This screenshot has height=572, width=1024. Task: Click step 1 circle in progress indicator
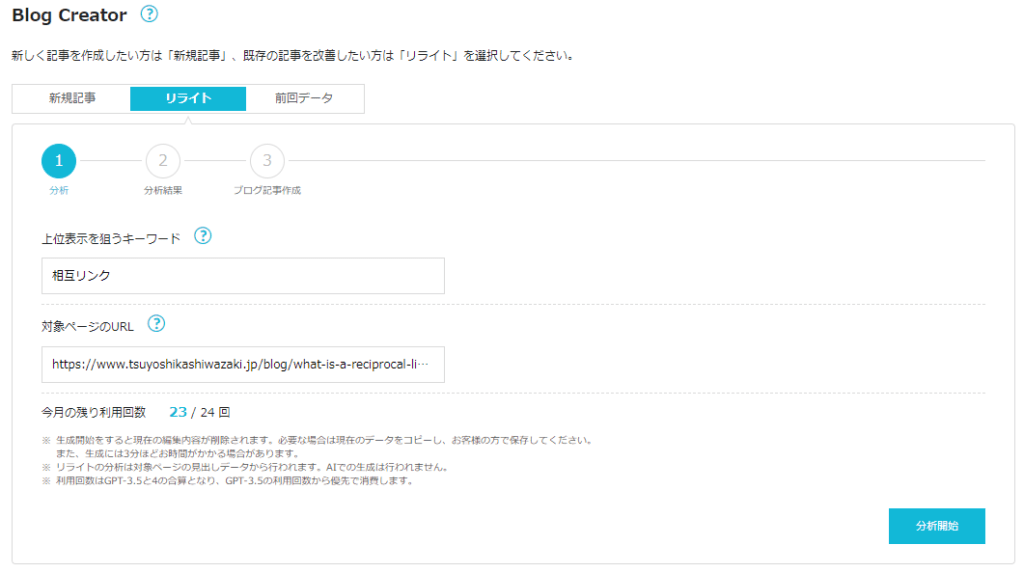58,160
